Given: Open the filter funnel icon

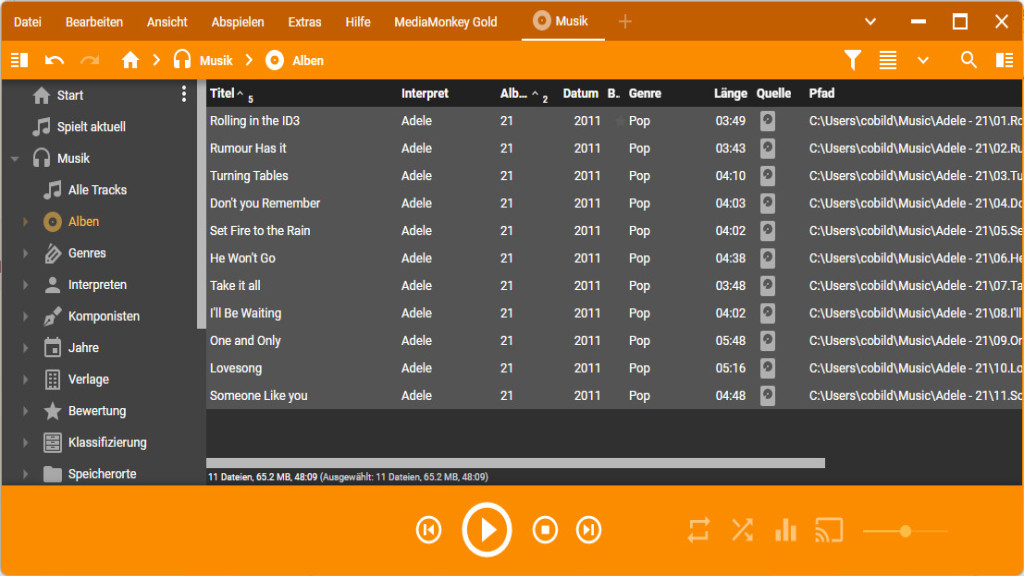Looking at the screenshot, I should coord(852,61).
